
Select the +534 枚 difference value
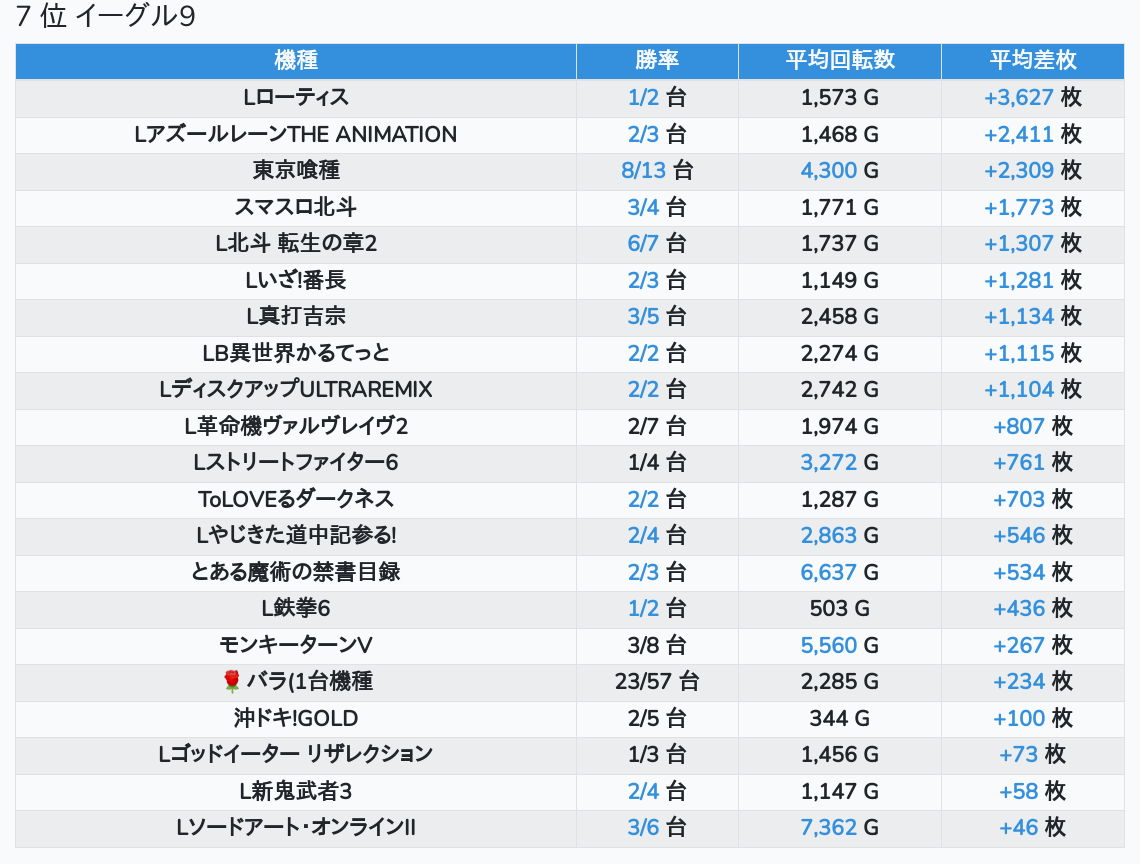pos(1032,572)
